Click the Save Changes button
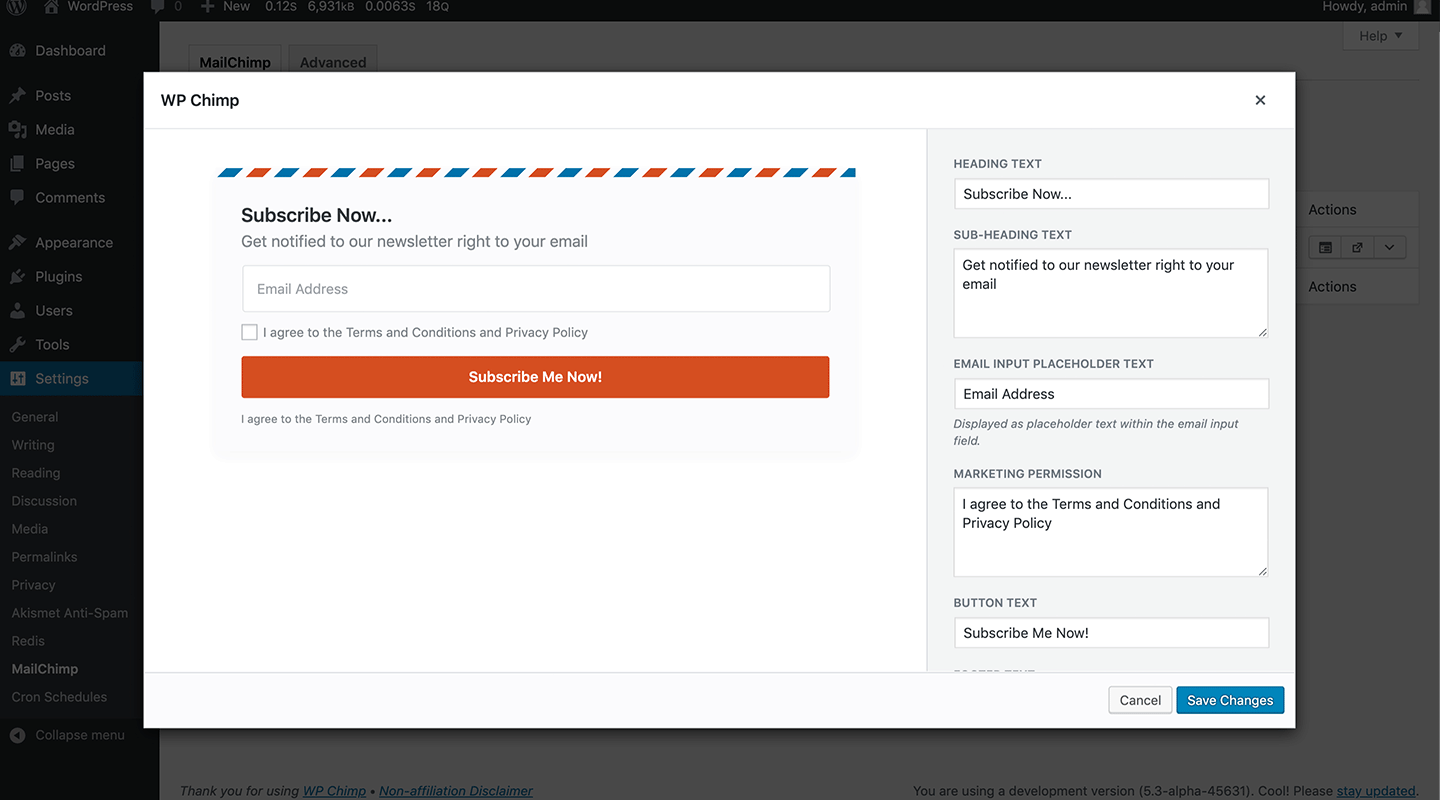Screen dimensions: 1440x800 point(1230,700)
